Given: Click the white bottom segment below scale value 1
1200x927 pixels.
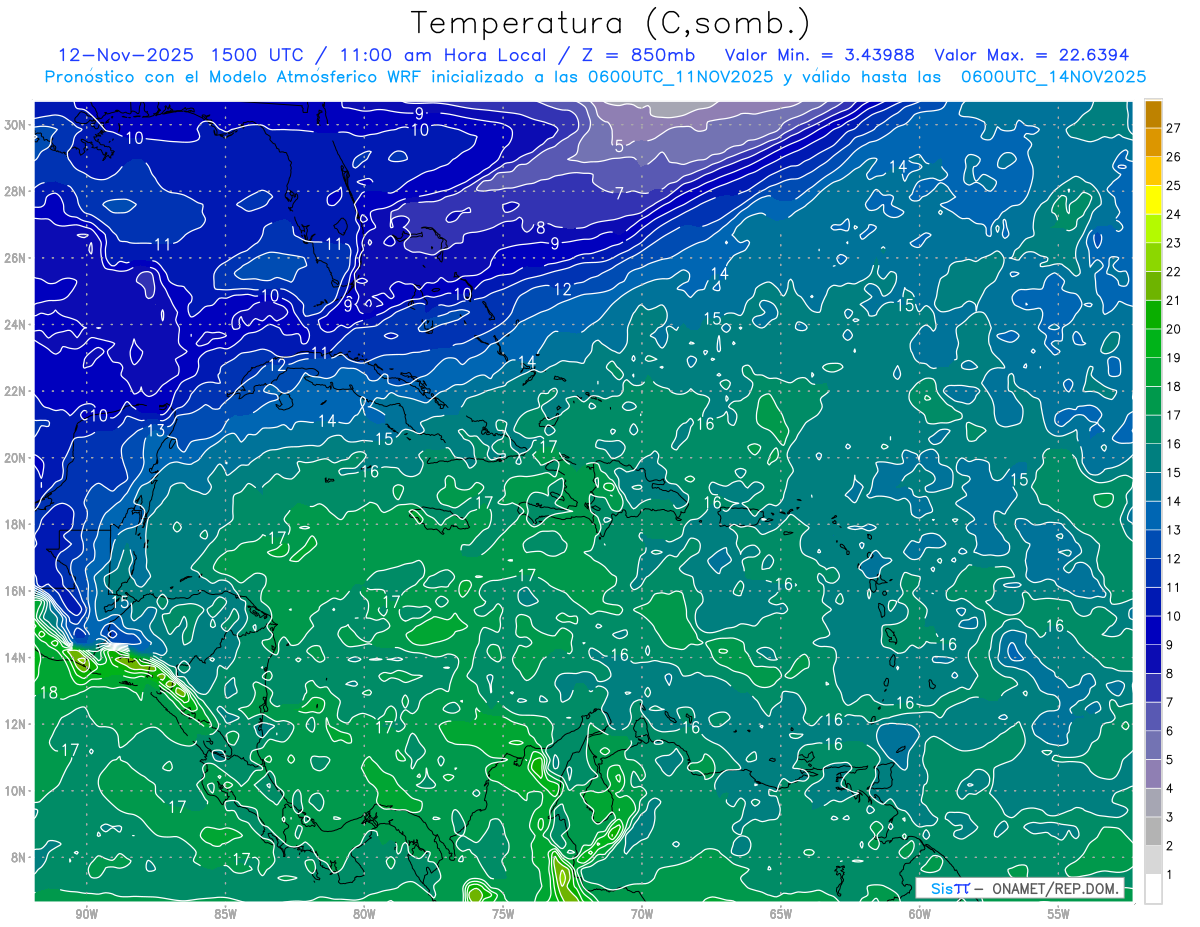Looking at the screenshot, I should click(1153, 889).
